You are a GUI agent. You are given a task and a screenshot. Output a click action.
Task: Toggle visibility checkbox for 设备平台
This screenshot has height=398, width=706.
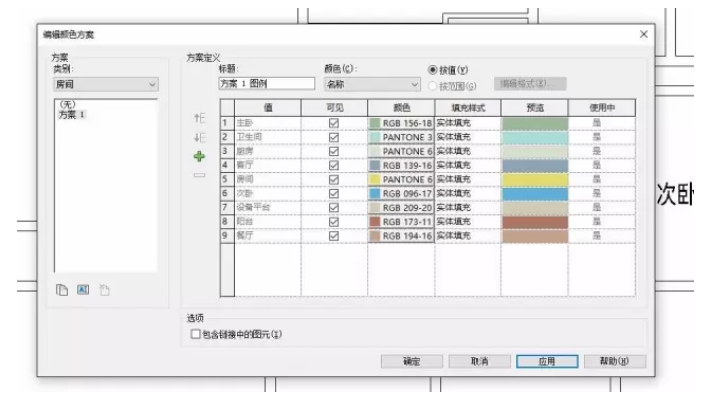tap(334, 208)
